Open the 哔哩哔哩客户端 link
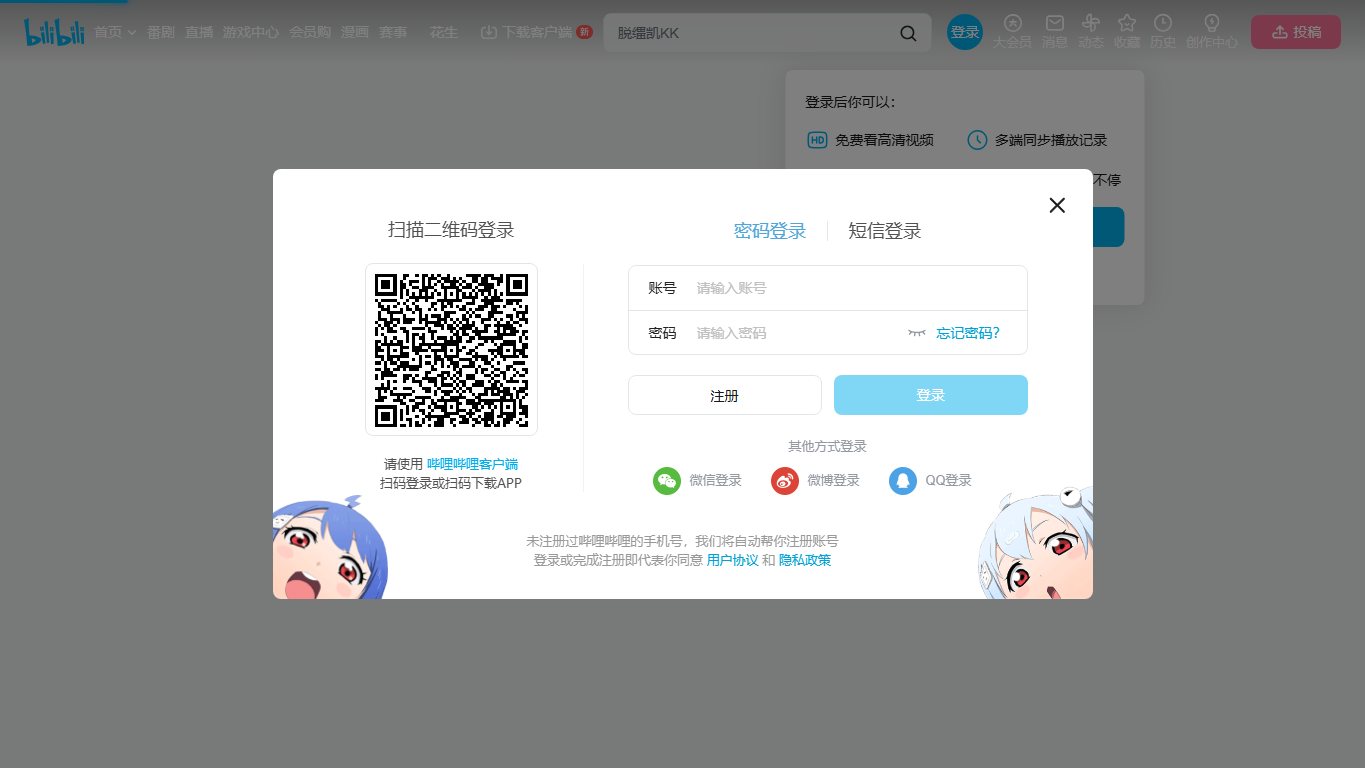The image size is (1365, 768). [x=473, y=464]
